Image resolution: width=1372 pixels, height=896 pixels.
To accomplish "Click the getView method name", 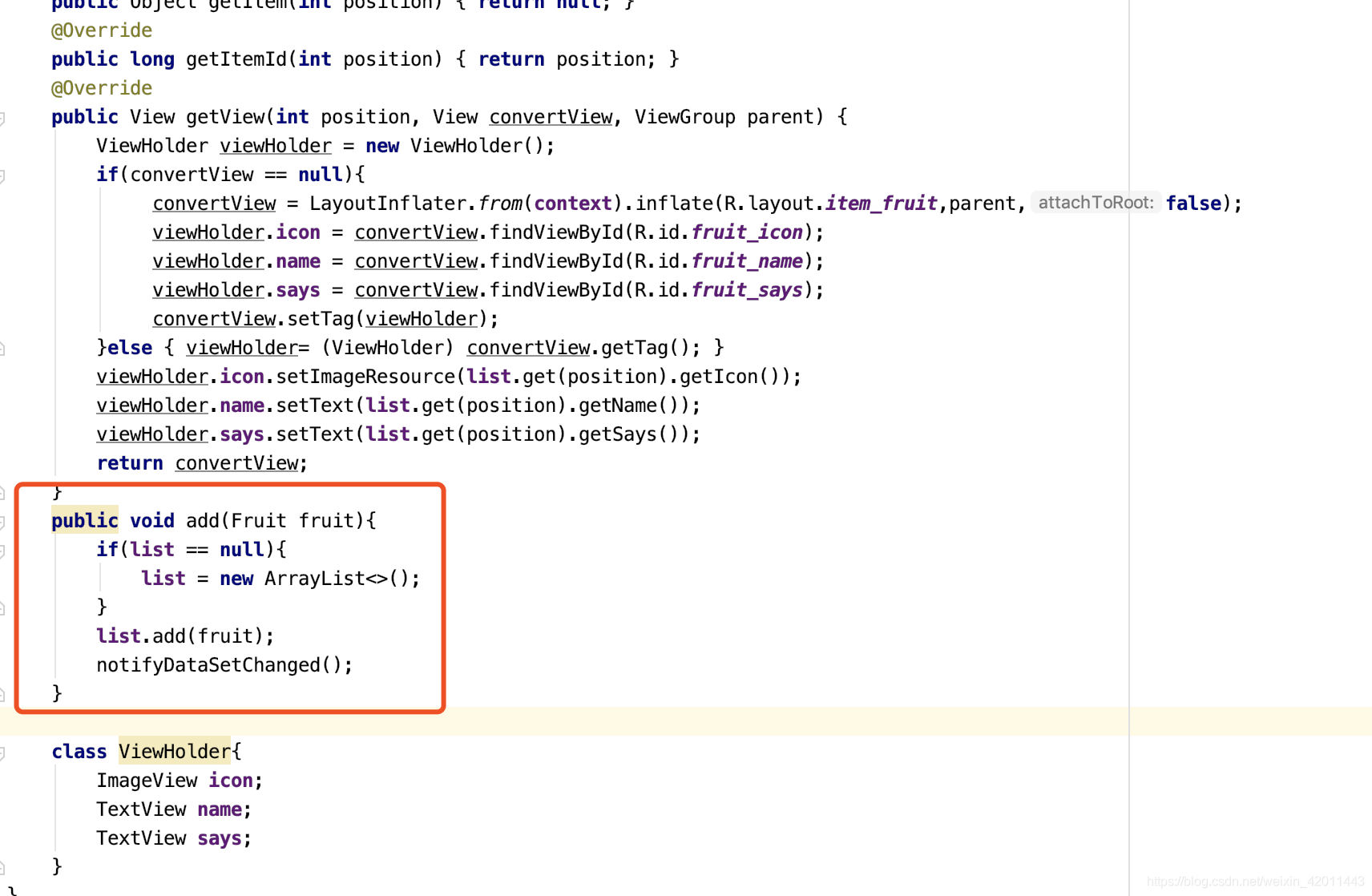I will pyautogui.click(x=225, y=117).
